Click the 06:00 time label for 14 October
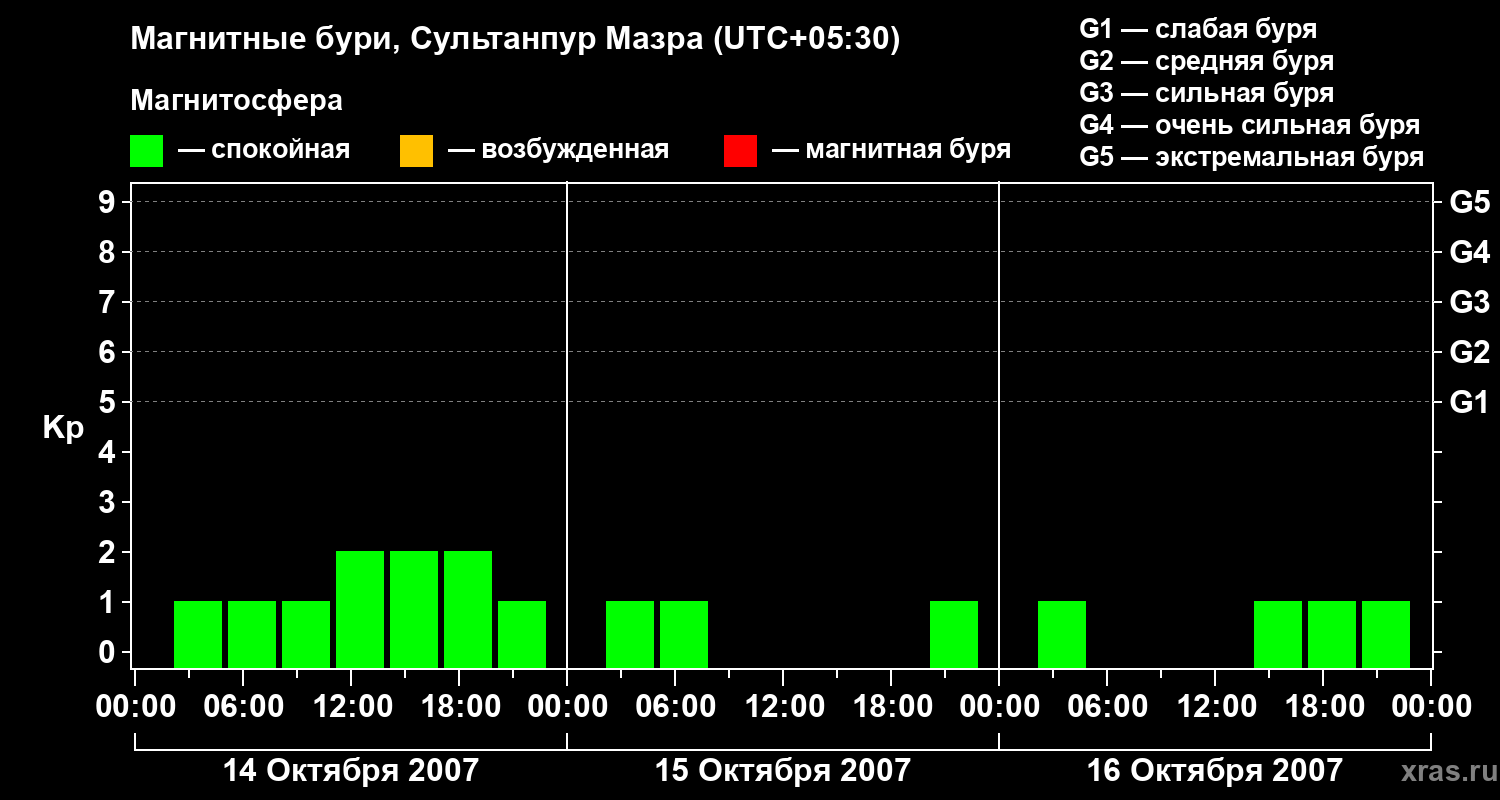1500x800 pixels. click(243, 707)
